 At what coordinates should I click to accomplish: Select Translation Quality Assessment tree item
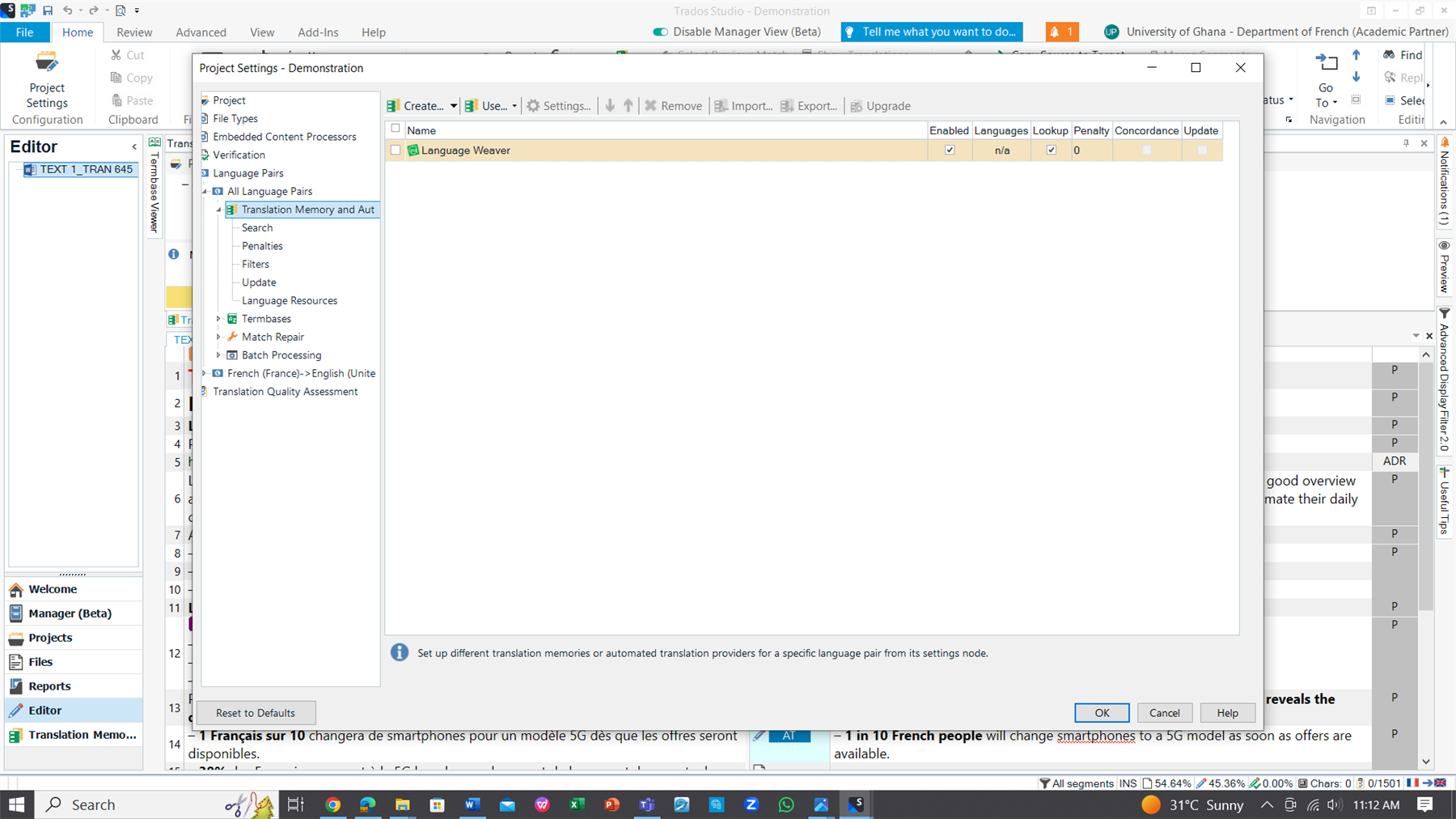tap(285, 392)
